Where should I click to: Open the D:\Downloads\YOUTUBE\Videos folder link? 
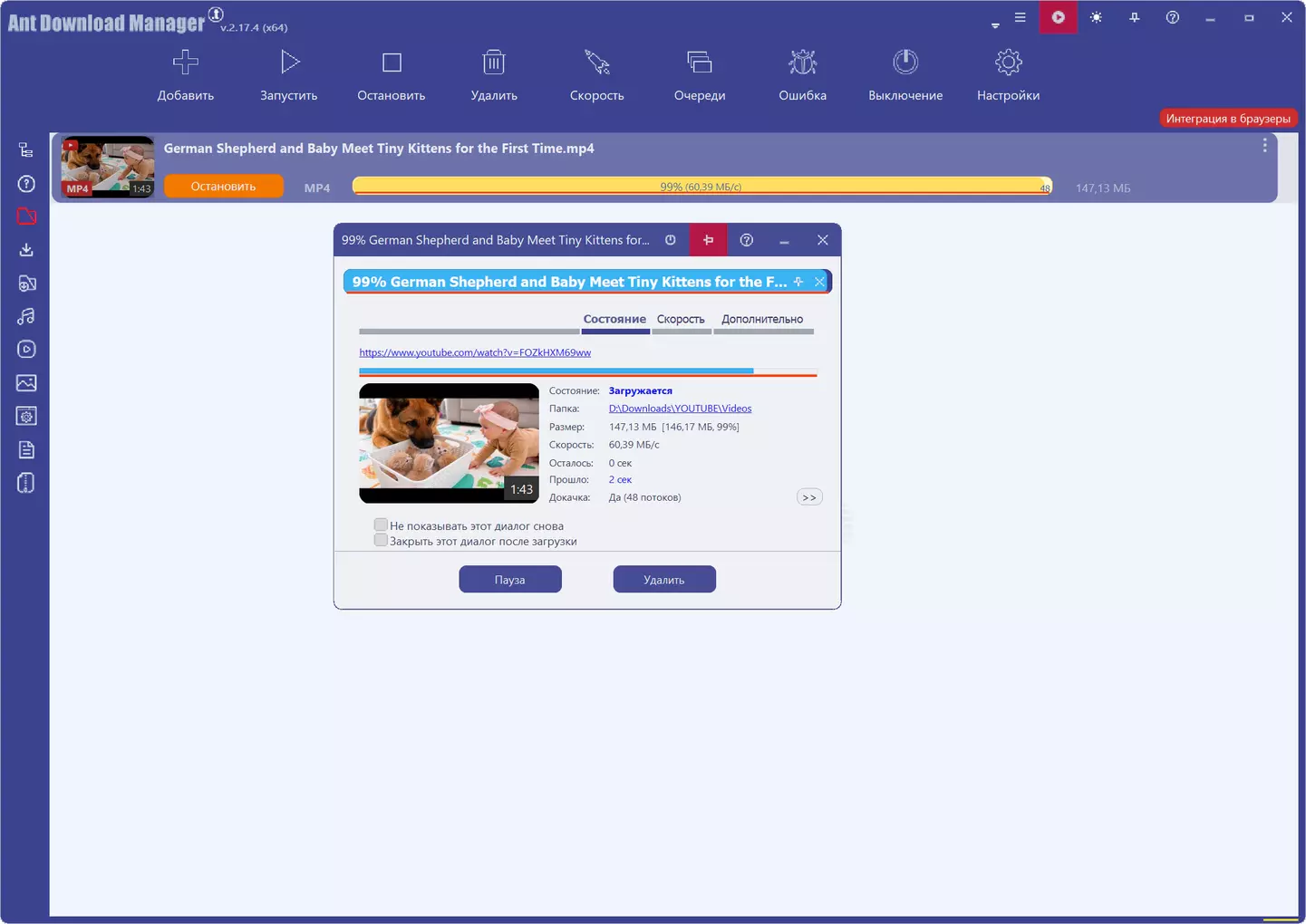[680, 409]
